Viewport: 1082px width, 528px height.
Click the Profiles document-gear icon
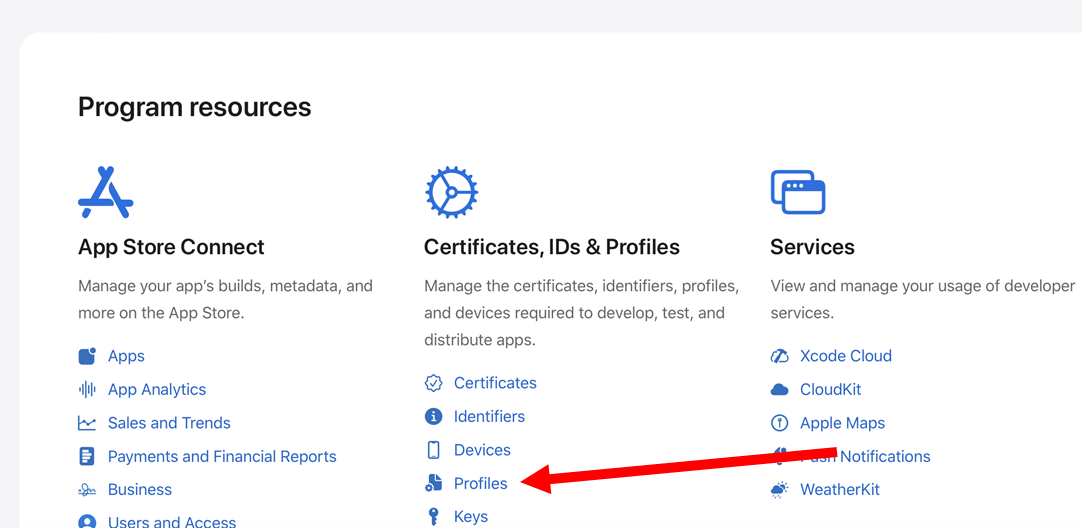(x=433, y=483)
